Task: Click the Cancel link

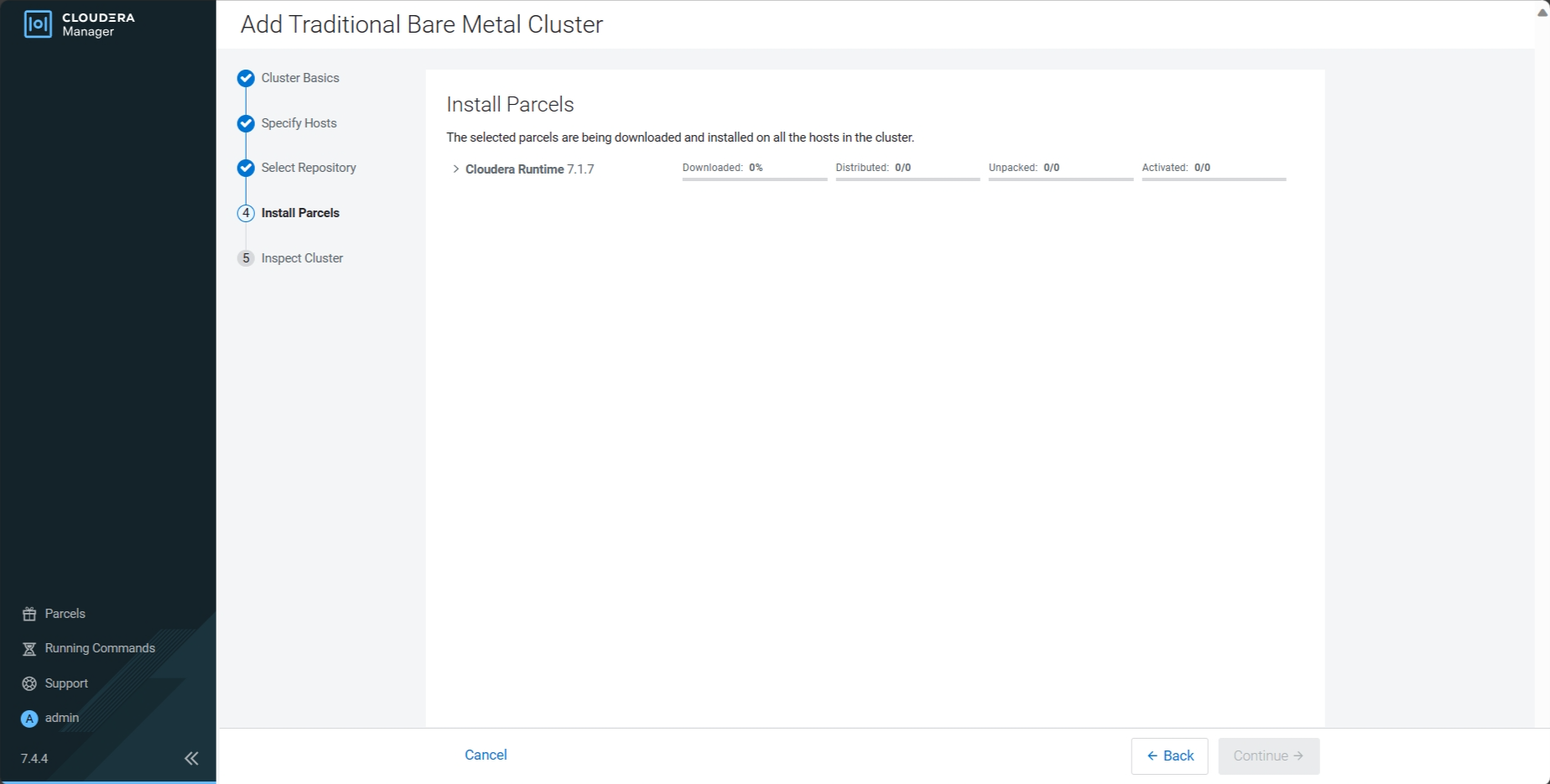Action: [x=486, y=755]
